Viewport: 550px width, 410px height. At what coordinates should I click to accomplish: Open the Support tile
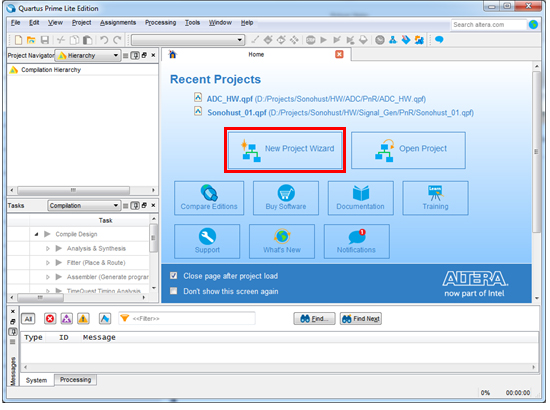coord(207,242)
